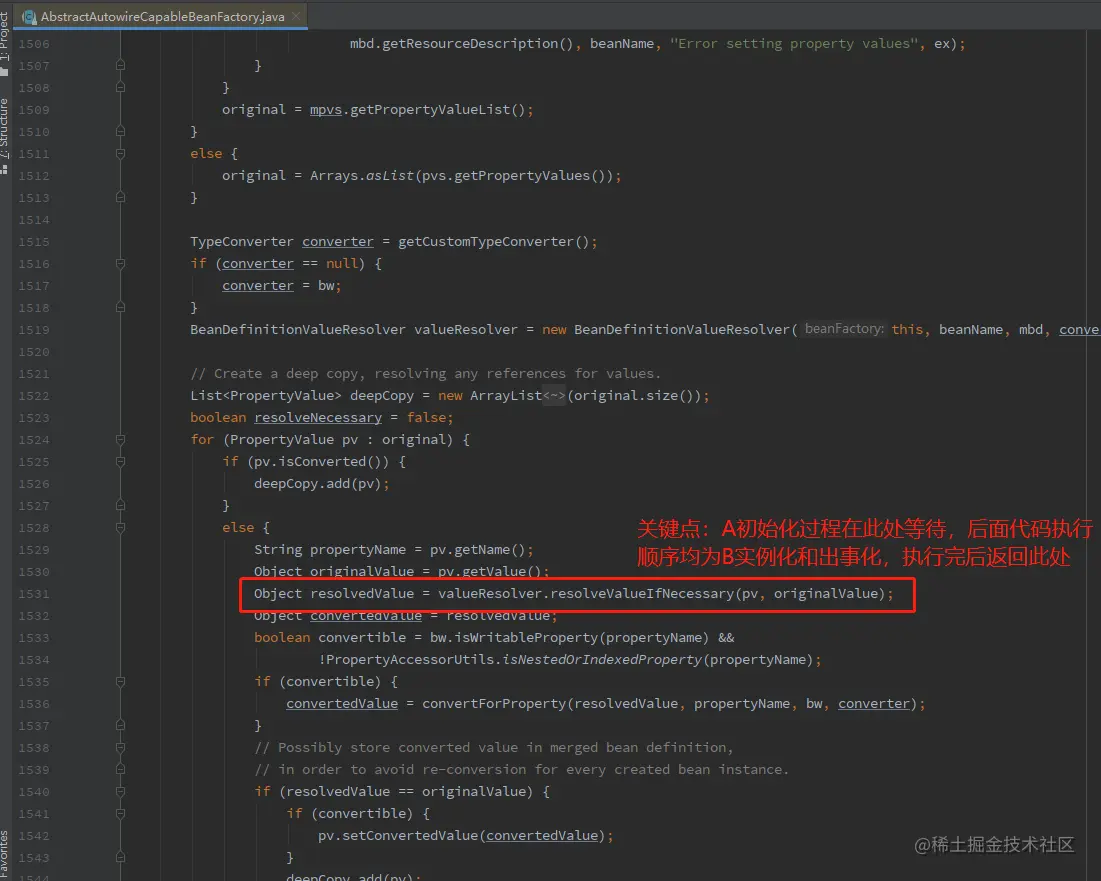The height and width of the screenshot is (881, 1101).
Task: Click the comment fold end marker at line 1539
Action: pos(120,769)
